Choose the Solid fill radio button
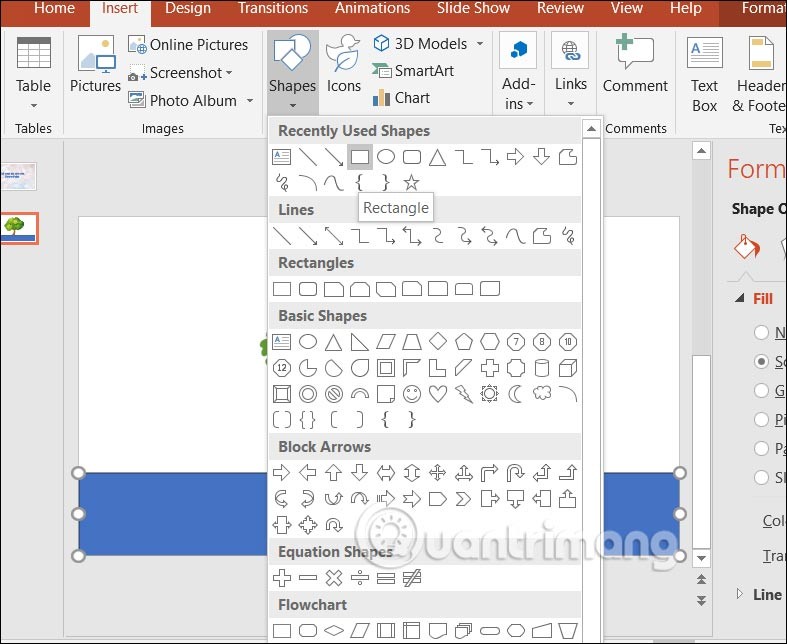The height and width of the screenshot is (644, 787). tap(762, 362)
